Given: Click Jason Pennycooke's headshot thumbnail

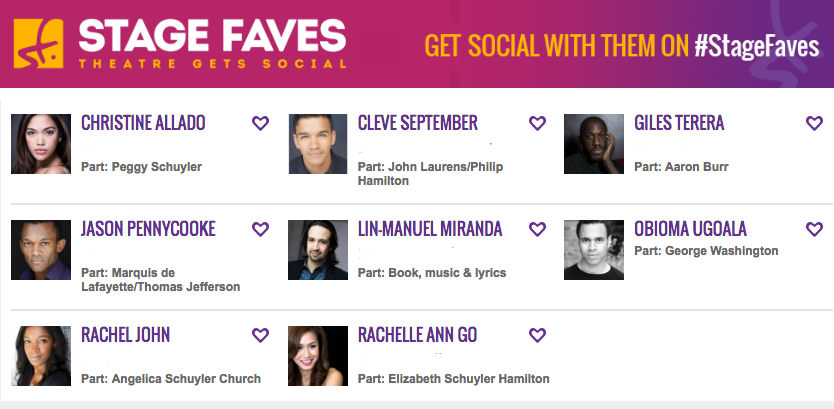Looking at the screenshot, I should pyautogui.click(x=41, y=250).
